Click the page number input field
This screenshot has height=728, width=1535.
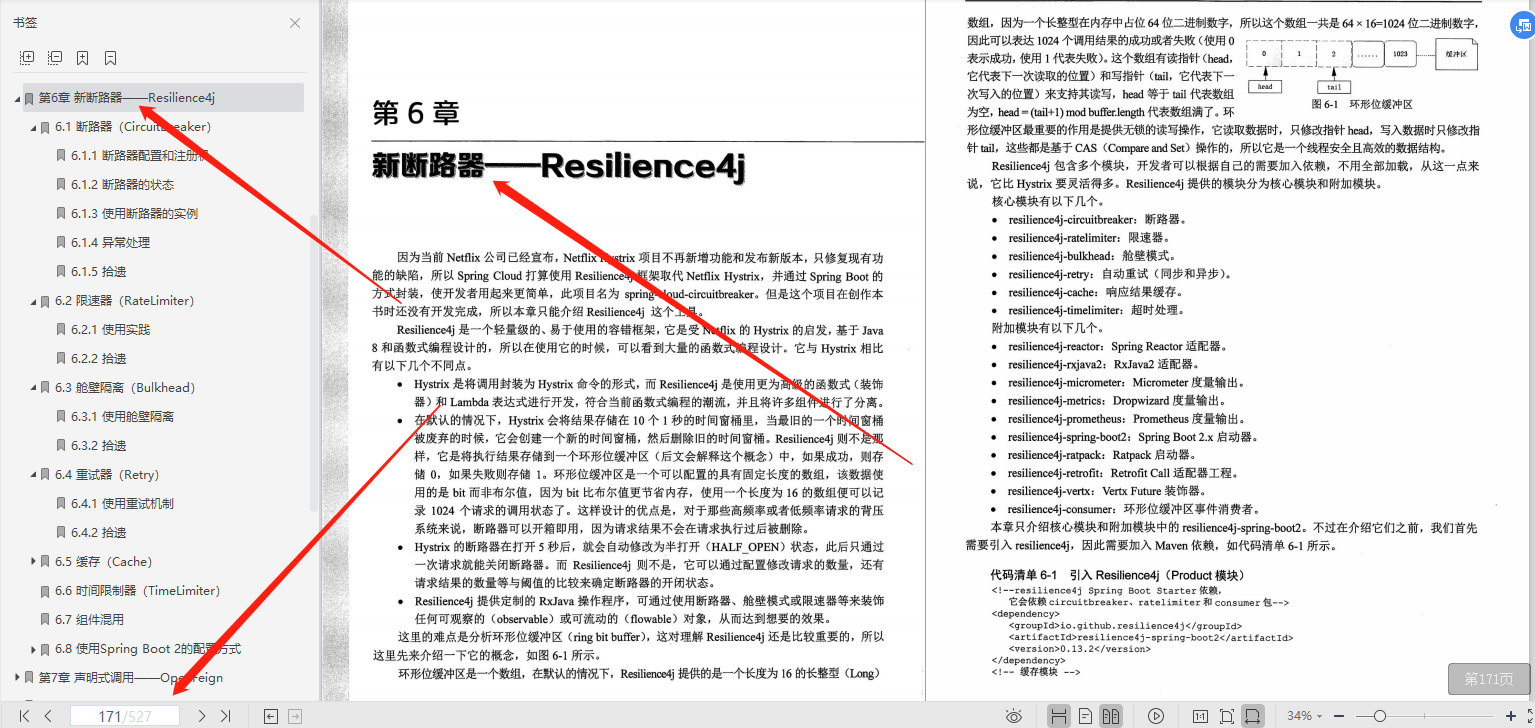click(x=124, y=716)
